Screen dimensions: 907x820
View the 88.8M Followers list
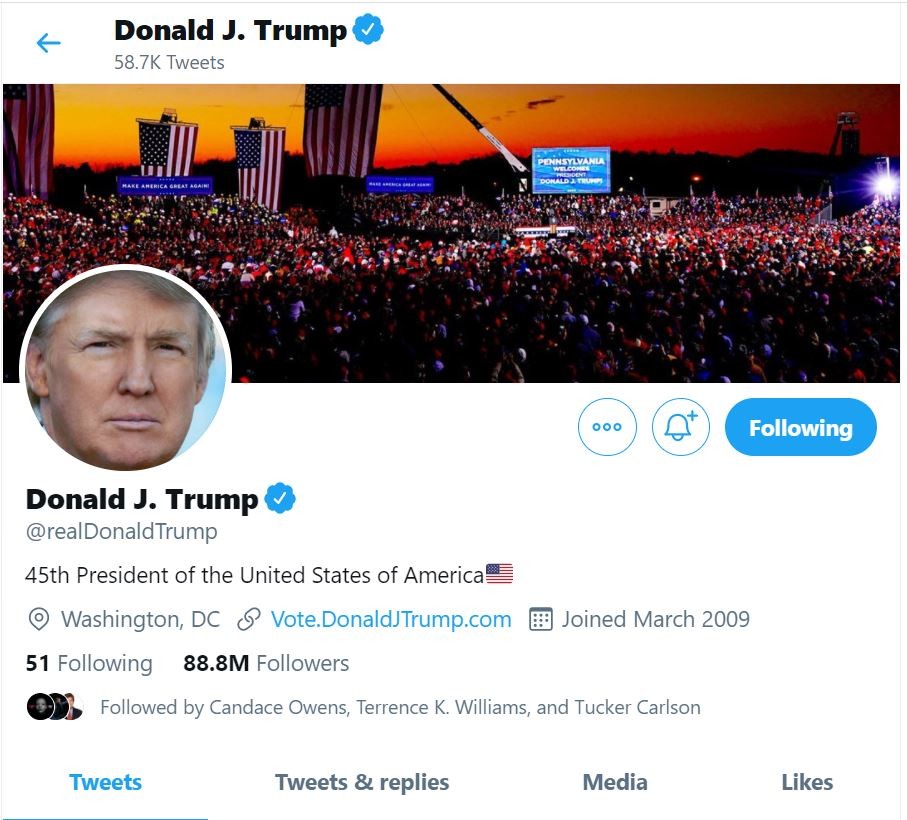[x=266, y=663]
